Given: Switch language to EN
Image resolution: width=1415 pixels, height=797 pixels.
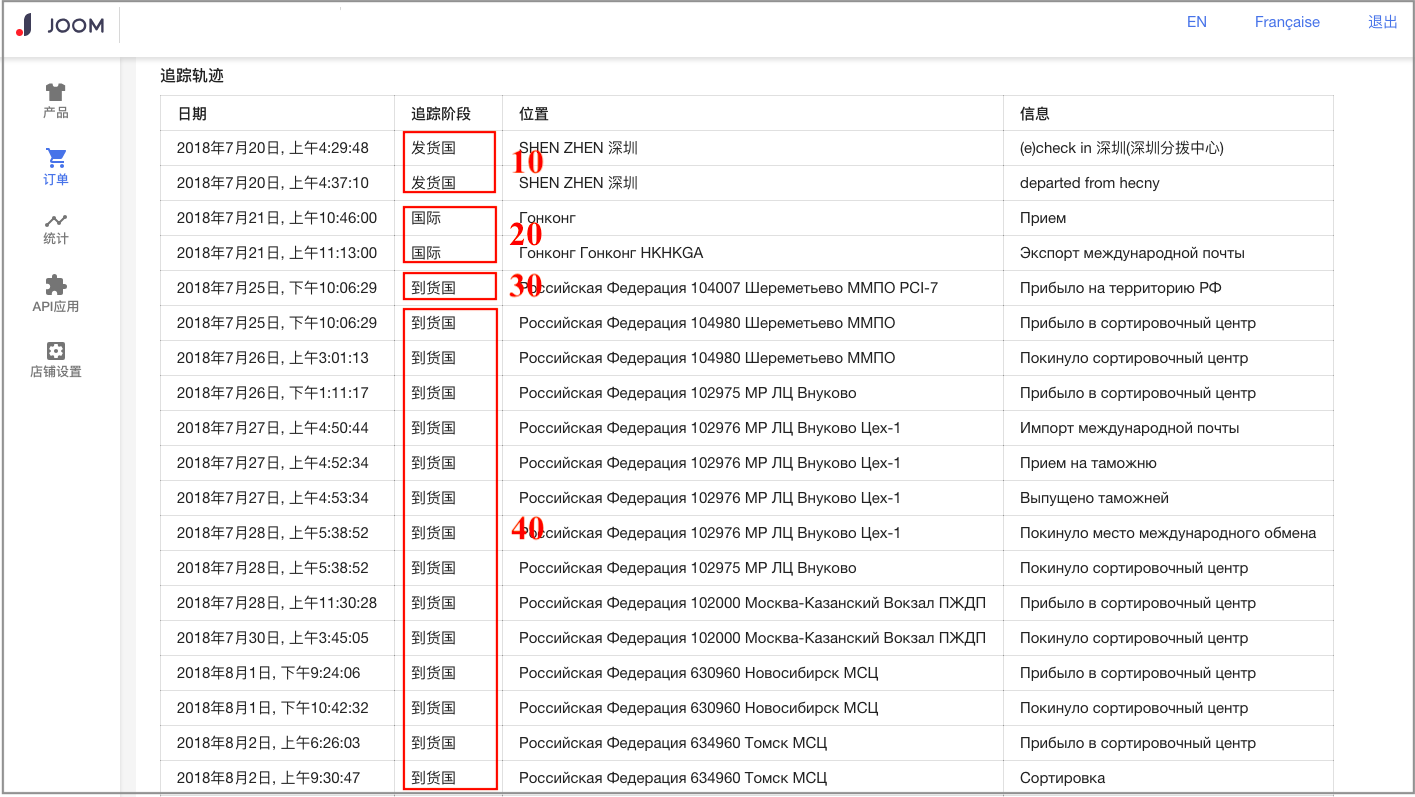Looking at the screenshot, I should pos(1196,22).
